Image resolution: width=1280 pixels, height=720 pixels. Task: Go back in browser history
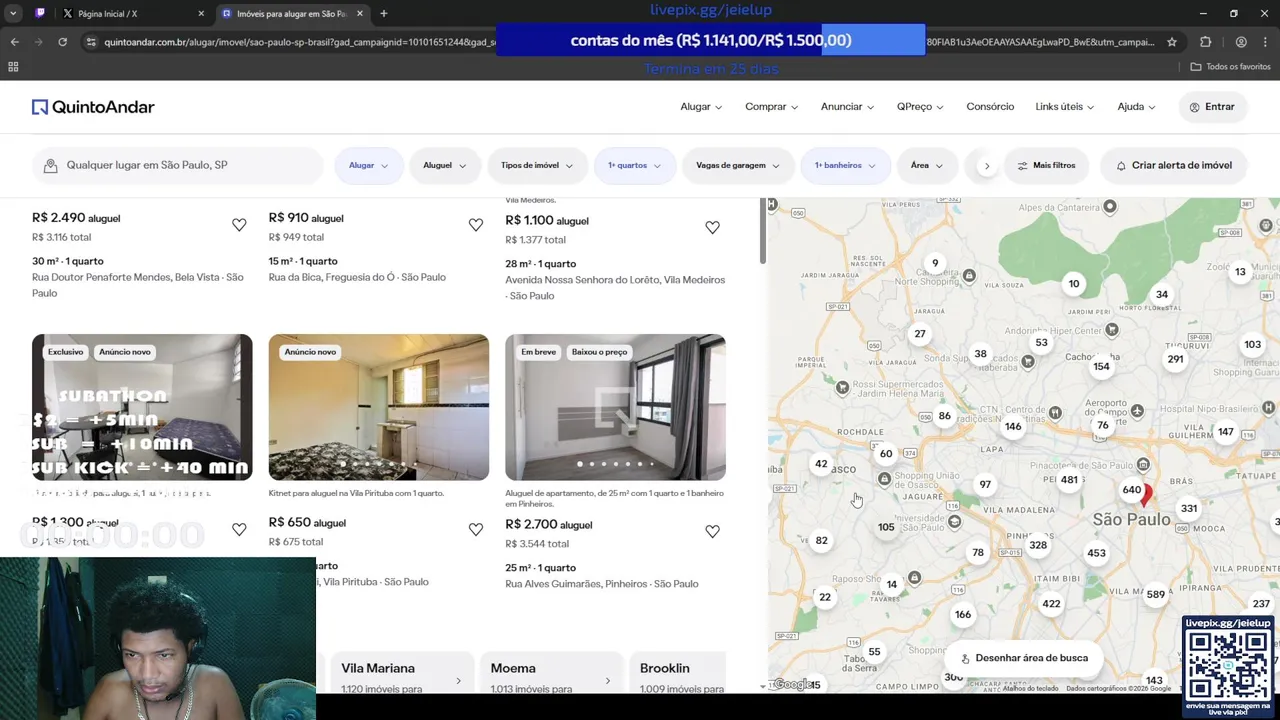pos(14,42)
